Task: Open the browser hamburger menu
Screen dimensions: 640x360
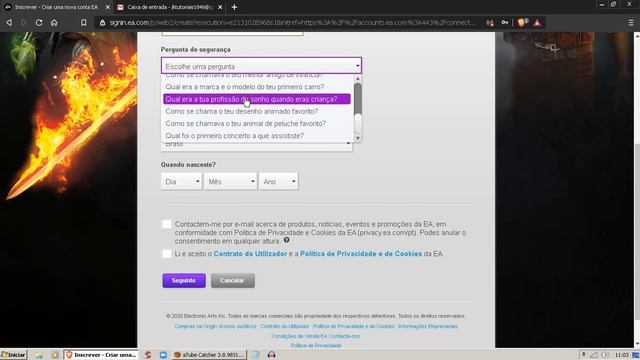Action: (x=631, y=23)
